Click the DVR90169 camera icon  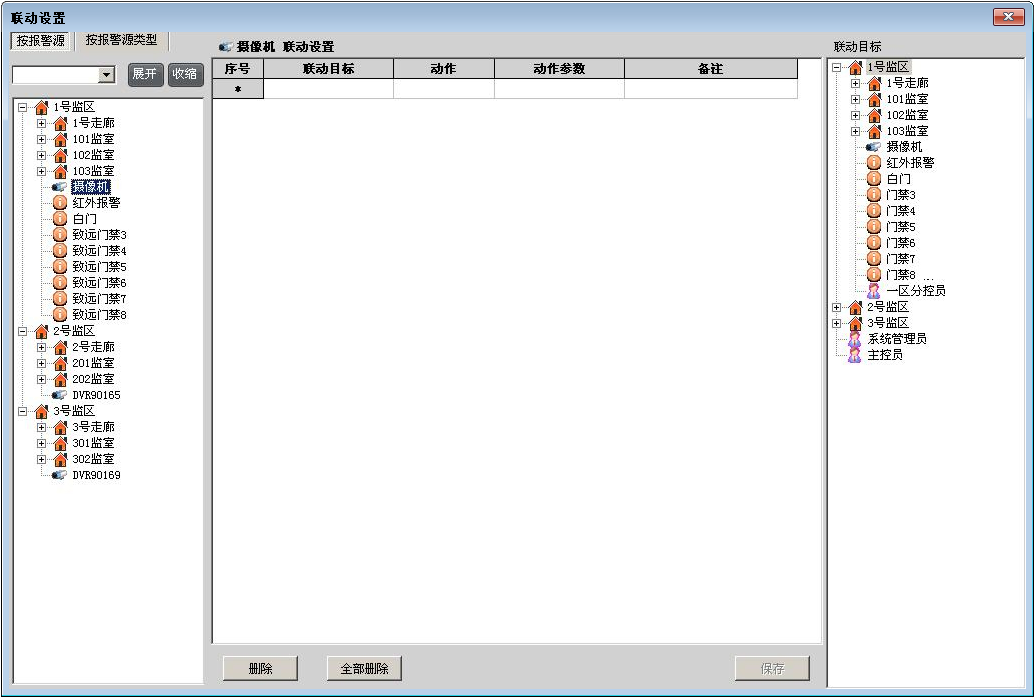pos(60,475)
